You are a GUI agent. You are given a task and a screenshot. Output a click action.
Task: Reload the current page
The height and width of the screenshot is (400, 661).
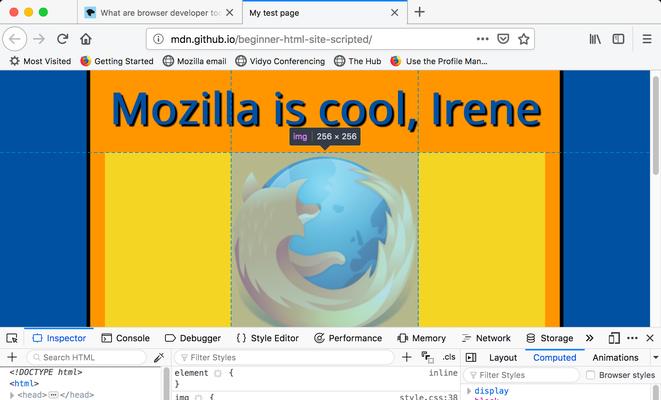pos(62,39)
